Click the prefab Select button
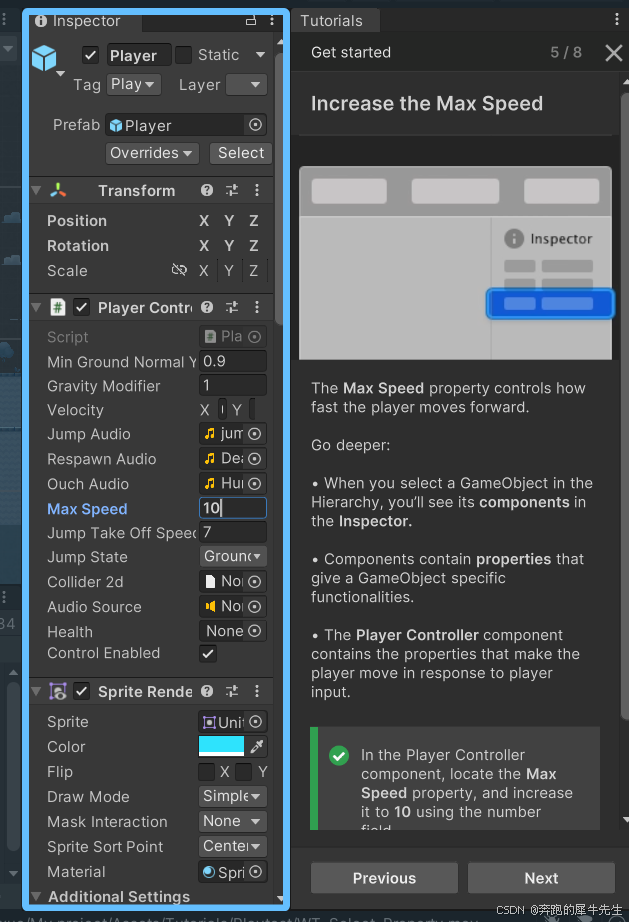The image size is (629, 922). point(240,153)
